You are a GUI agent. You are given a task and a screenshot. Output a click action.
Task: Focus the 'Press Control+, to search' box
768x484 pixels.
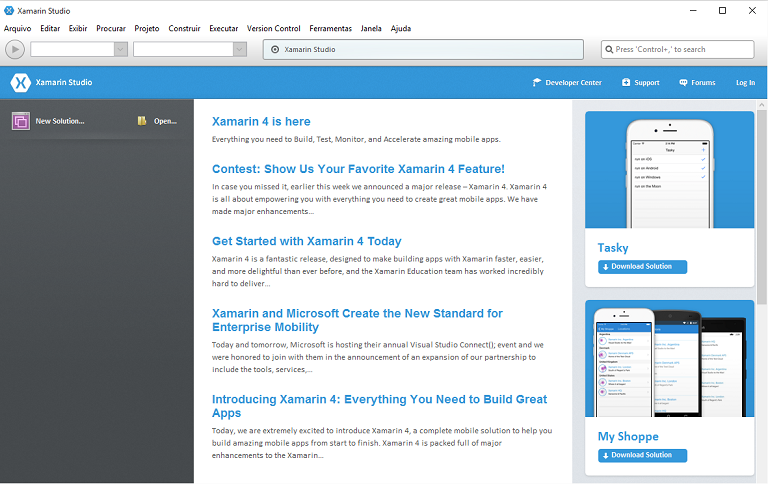point(677,49)
